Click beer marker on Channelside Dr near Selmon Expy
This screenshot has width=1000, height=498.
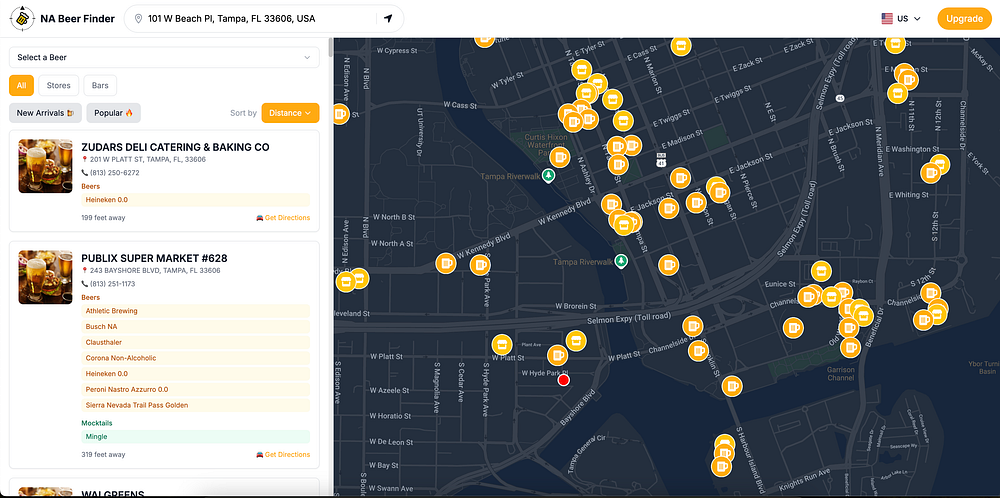(x=693, y=326)
